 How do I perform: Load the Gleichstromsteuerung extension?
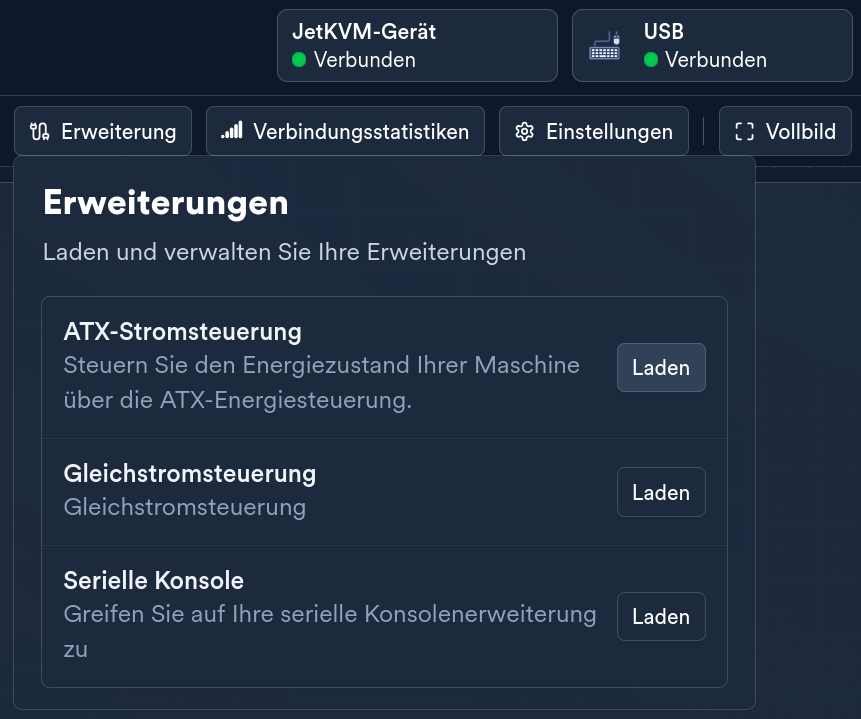pos(661,492)
